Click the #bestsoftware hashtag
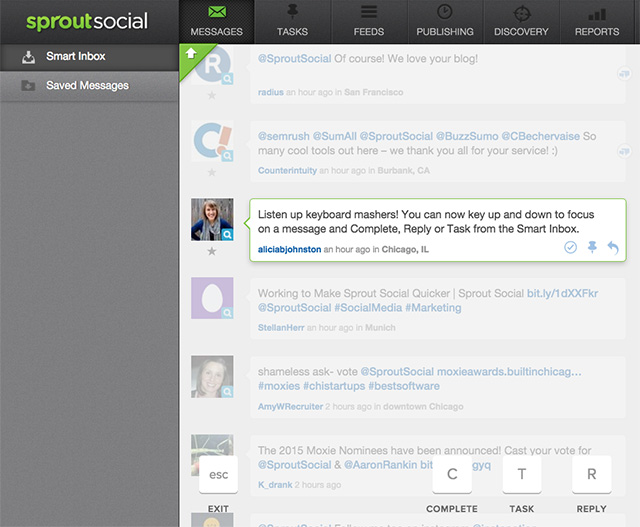 pyautogui.click(x=404, y=386)
